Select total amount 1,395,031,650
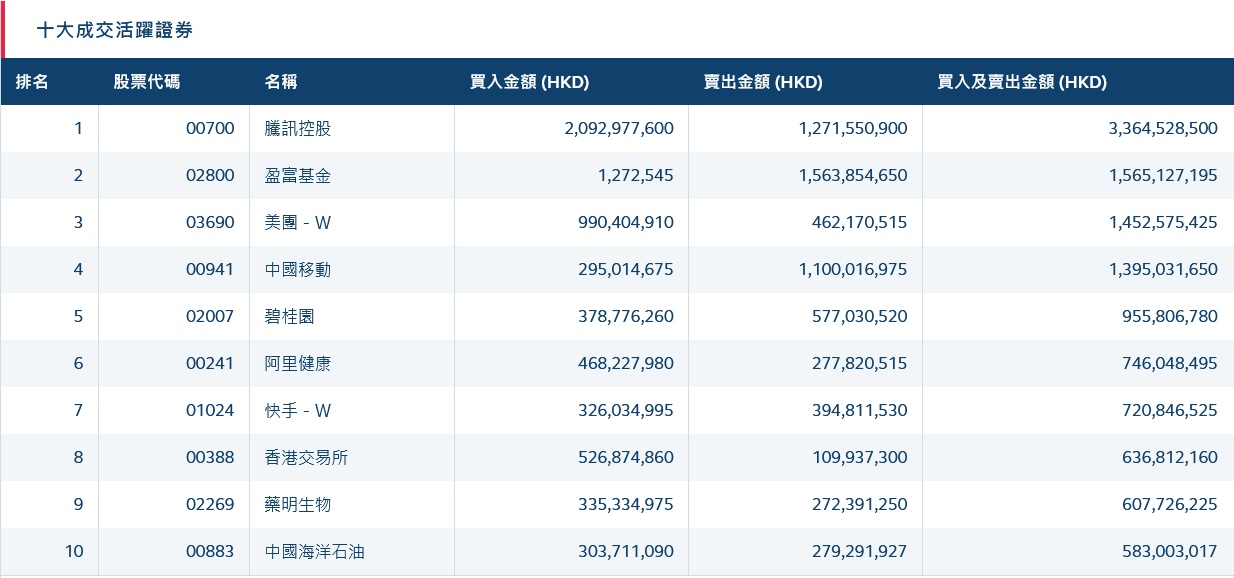The height and width of the screenshot is (578, 1234). (x=1163, y=269)
